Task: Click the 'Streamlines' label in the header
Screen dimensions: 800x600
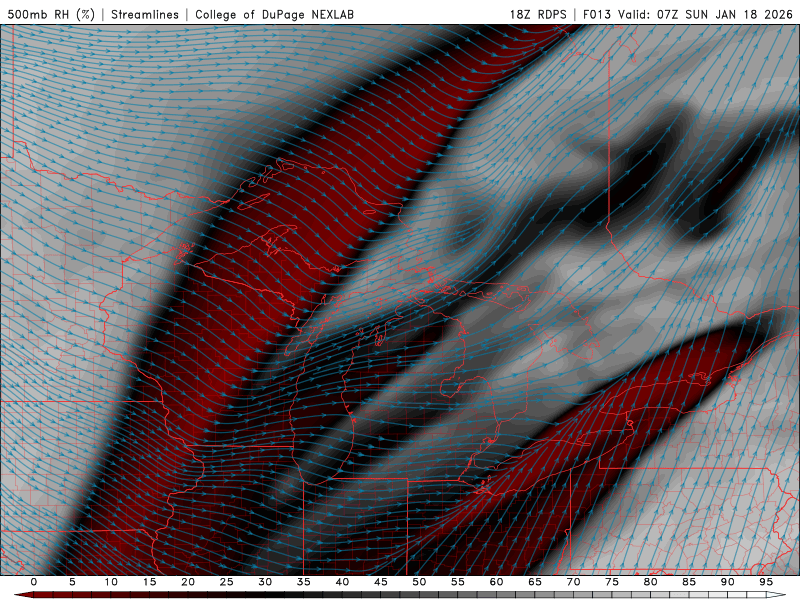Action: coord(145,14)
